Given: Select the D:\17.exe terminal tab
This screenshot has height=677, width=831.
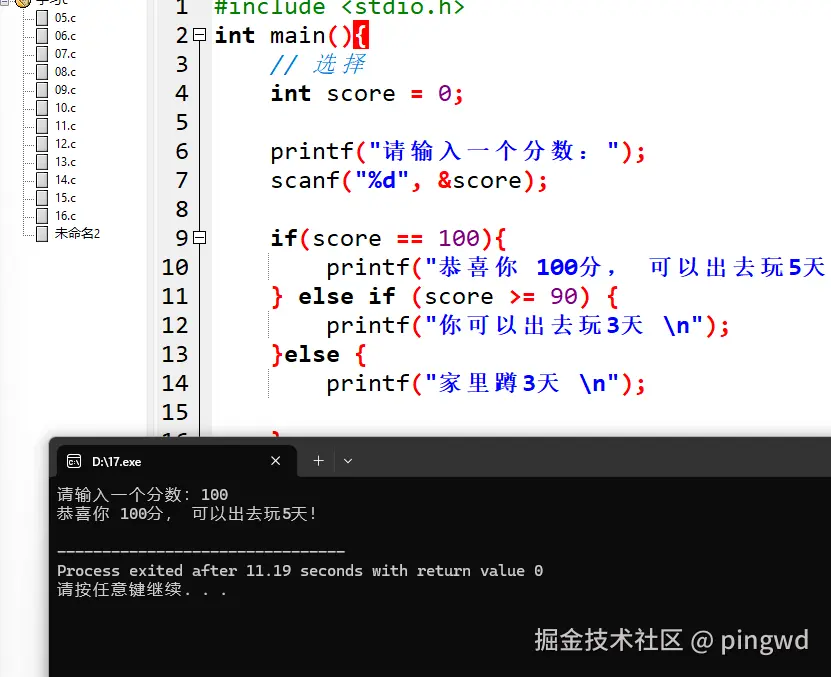Looking at the screenshot, I should click(176, 461).
